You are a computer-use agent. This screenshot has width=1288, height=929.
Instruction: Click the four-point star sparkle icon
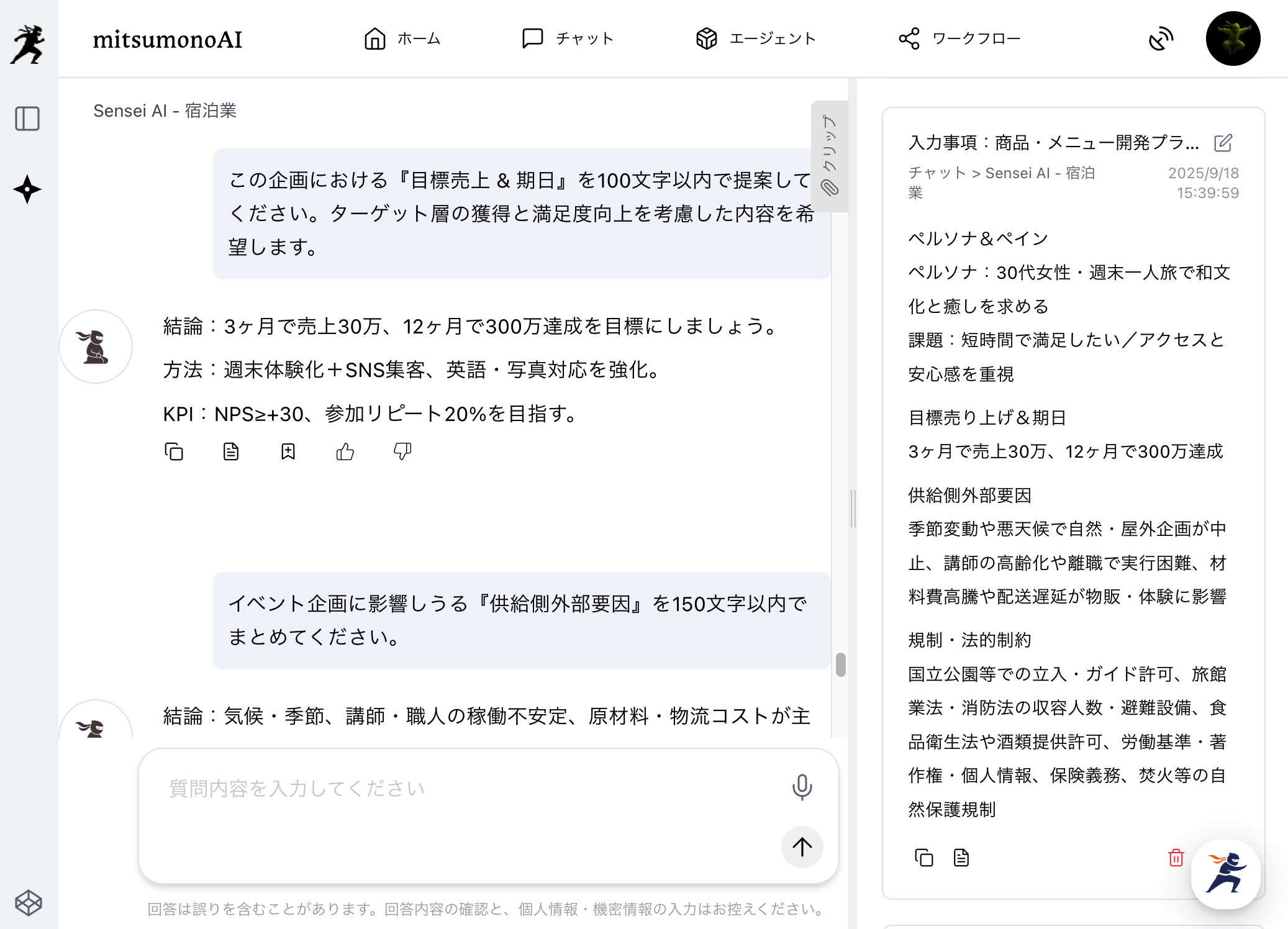click(x=27, y=189)
